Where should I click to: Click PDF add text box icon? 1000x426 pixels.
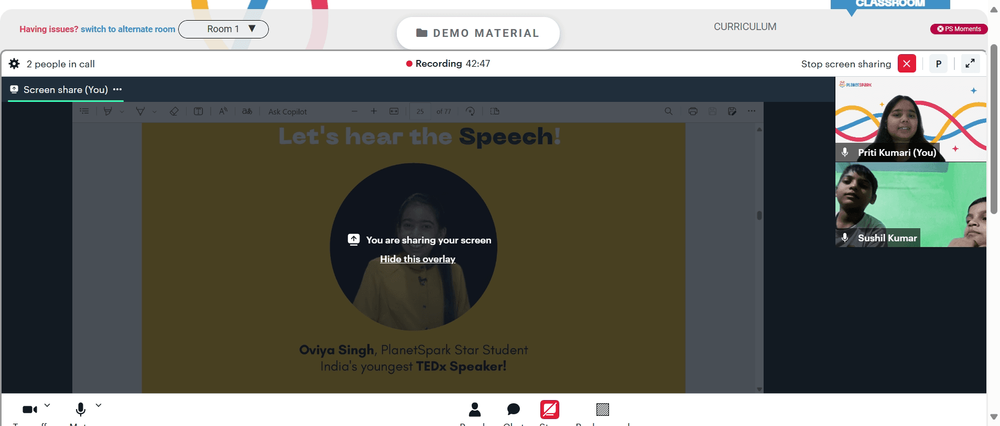(x=198, y=111)
